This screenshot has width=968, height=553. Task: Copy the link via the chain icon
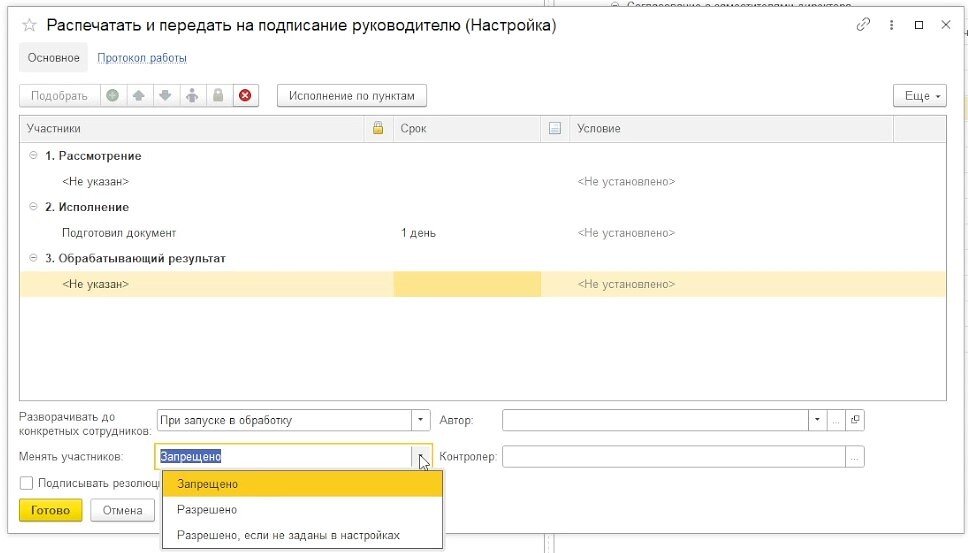(863, 25)
